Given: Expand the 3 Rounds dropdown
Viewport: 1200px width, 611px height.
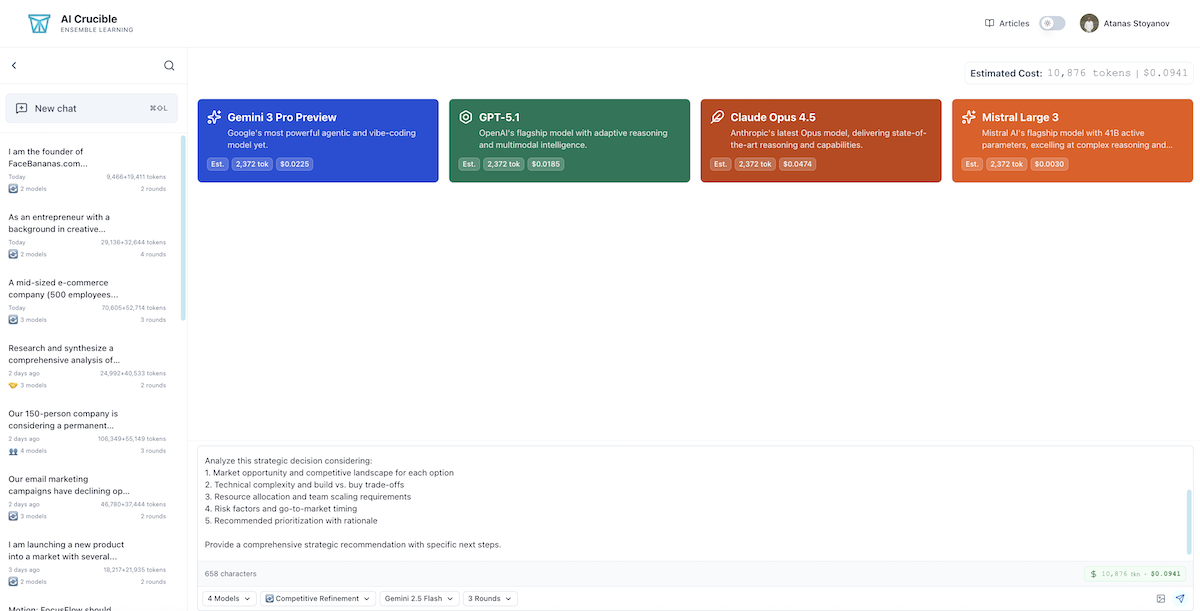Looking at the screenshot, I should coord(490,598).
